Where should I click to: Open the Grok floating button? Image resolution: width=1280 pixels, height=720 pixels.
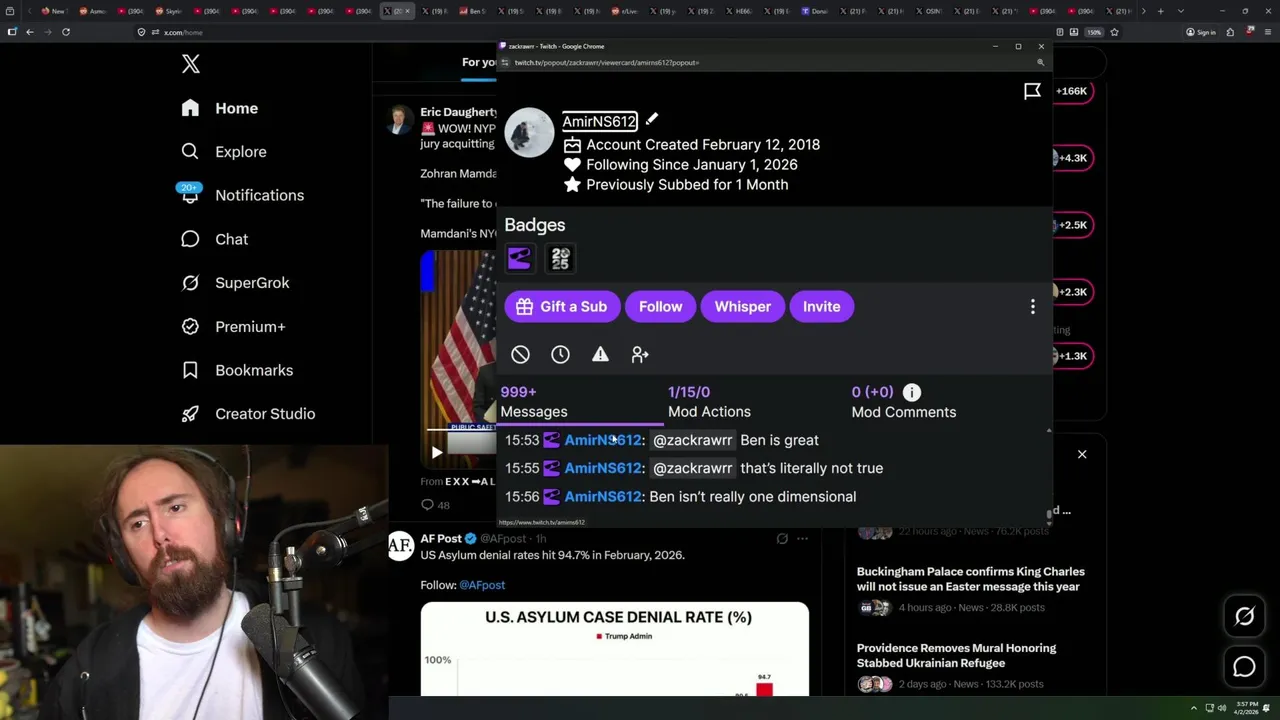pos(1244,617)
